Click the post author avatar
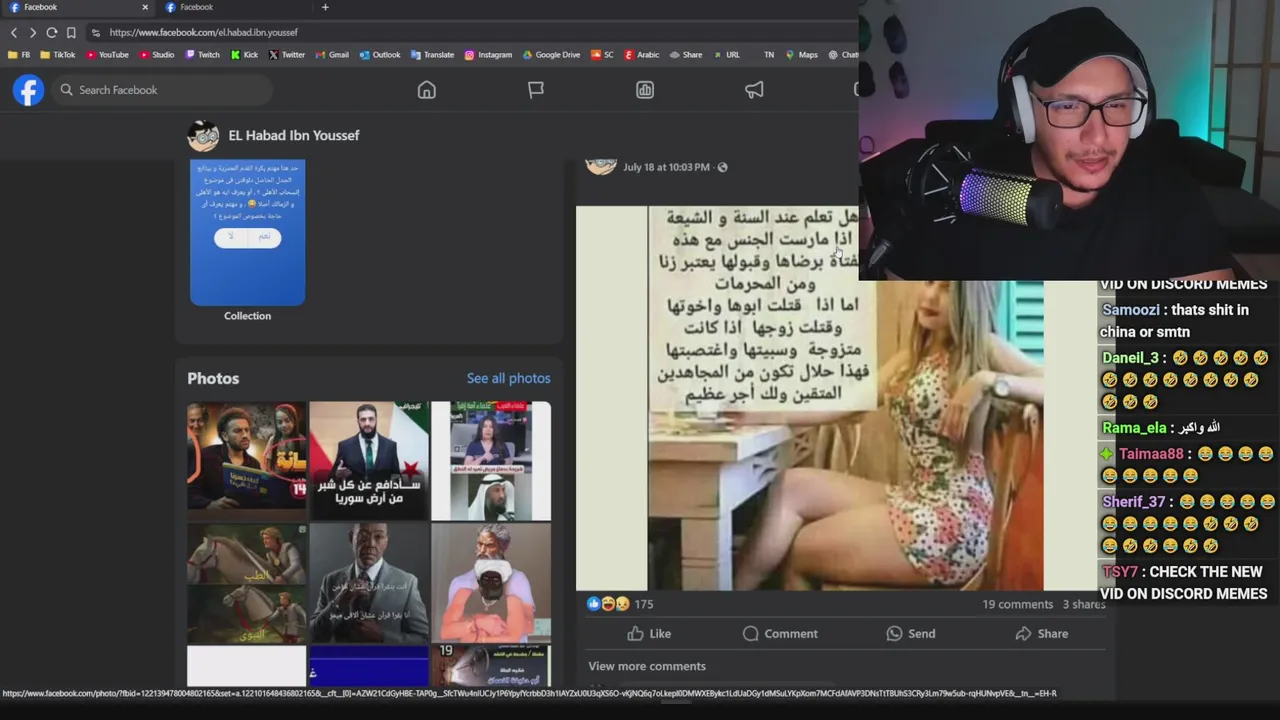Screen dimensions: 1280x720 [601, 165]
